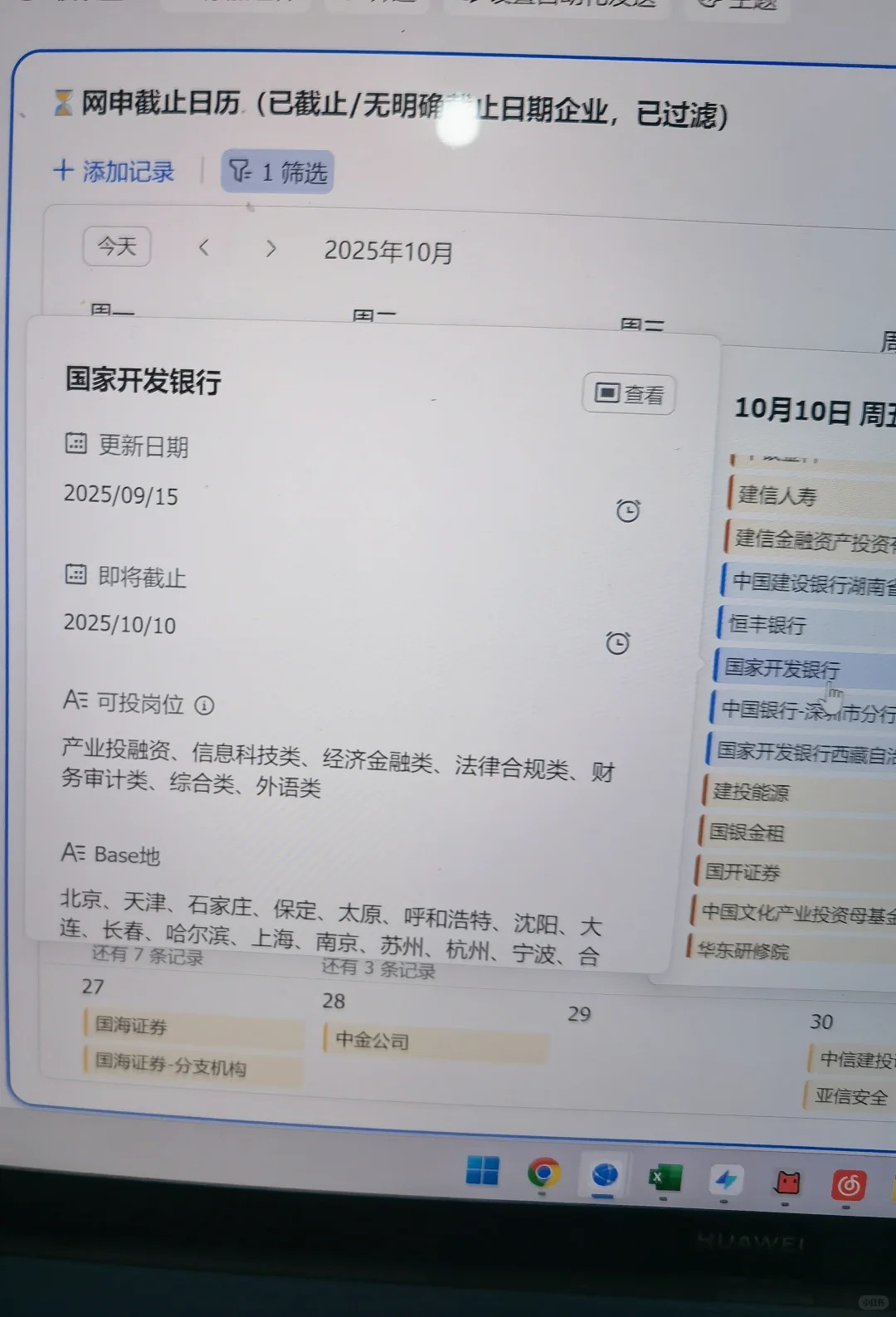
Task: Open 亚信安全 event on day 30
Action: [850, 1097]
